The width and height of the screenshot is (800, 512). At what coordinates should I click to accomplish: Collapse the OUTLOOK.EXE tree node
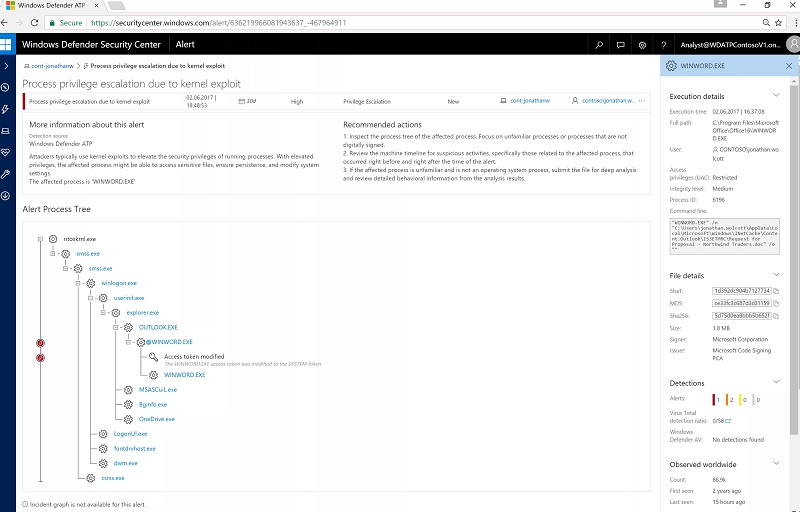coord(115,327)
